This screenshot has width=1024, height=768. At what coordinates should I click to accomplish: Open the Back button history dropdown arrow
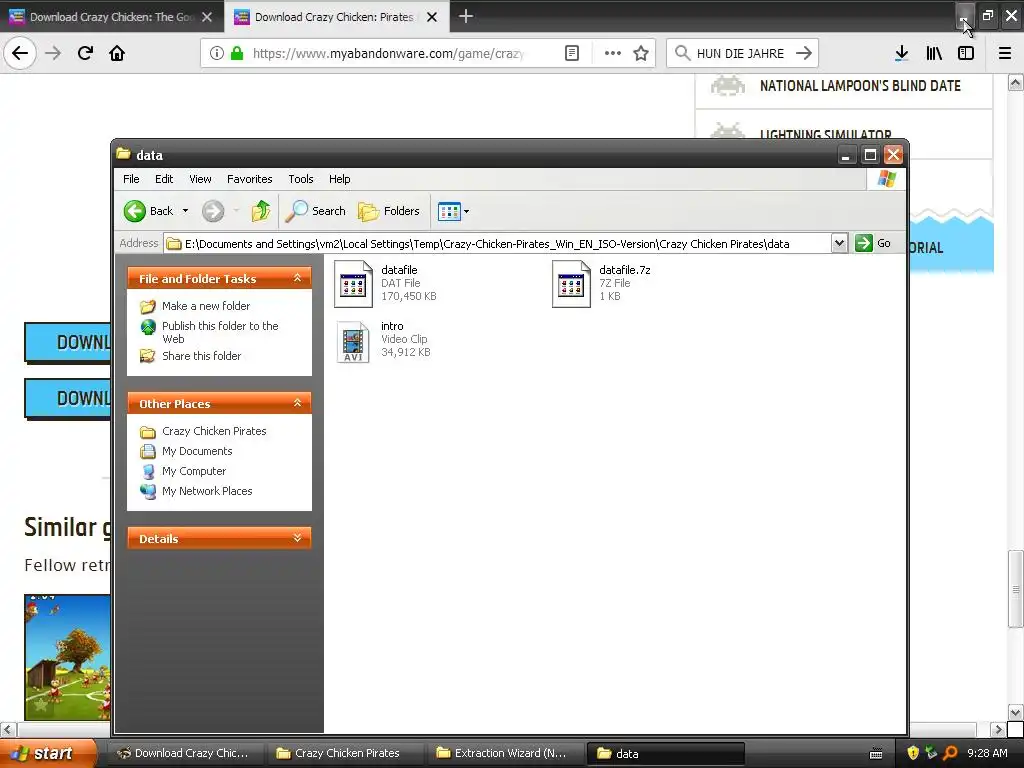tap(185, 211)
